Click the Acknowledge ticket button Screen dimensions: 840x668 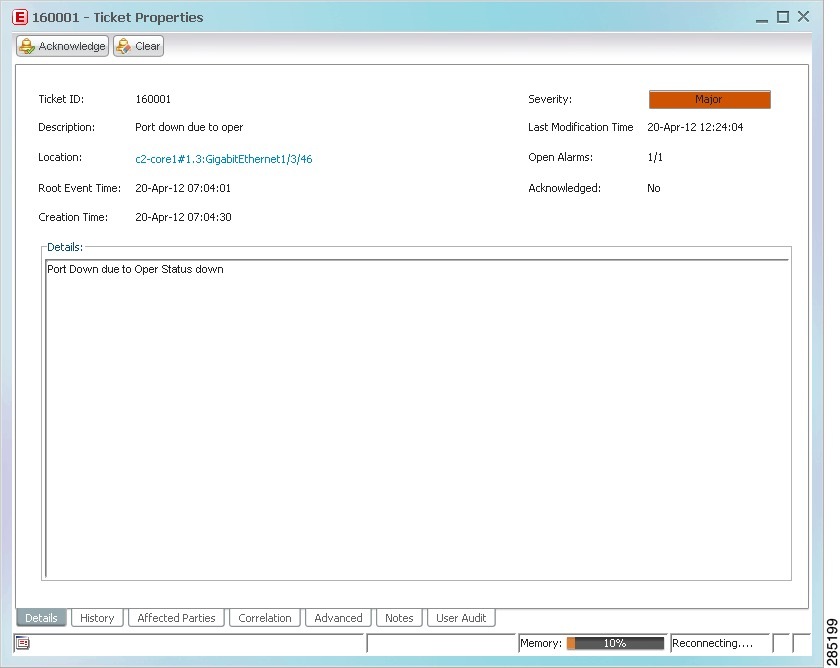[x=62, y=46]
